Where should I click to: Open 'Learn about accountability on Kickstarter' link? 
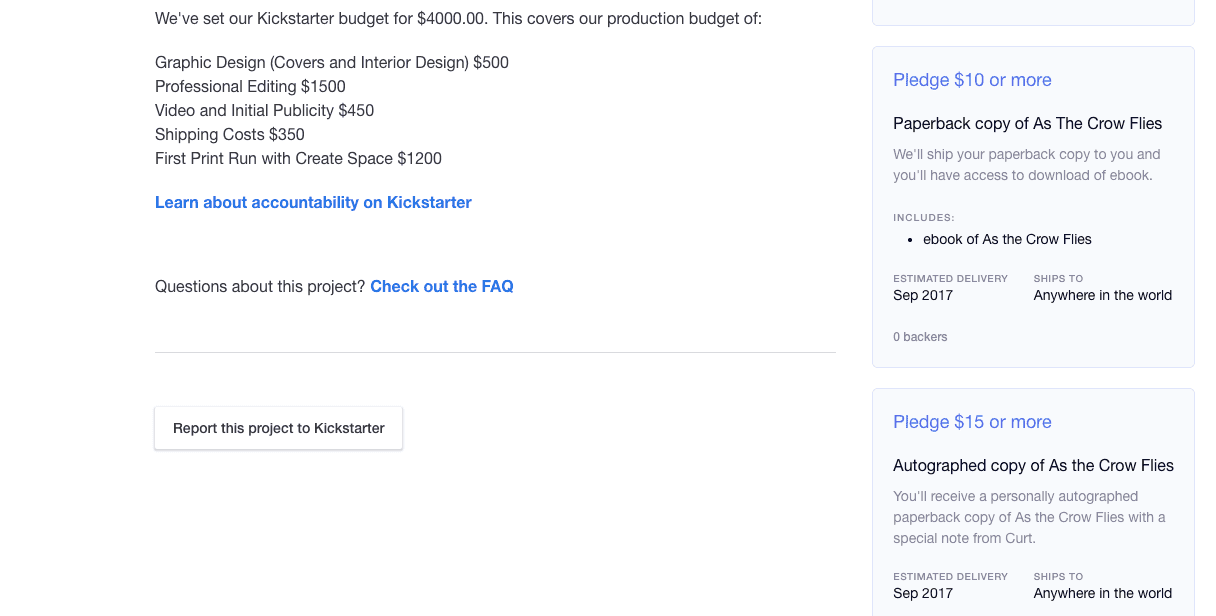coord(313,202)
